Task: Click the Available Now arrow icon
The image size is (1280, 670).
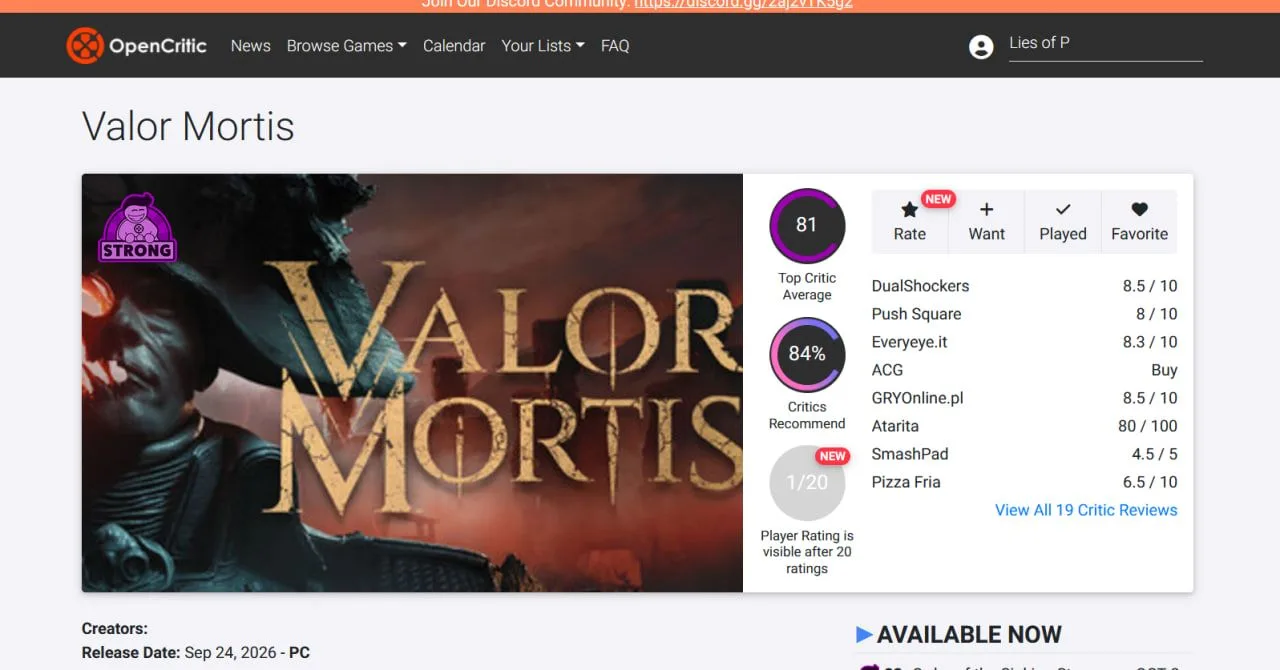Action: (864, 634)
